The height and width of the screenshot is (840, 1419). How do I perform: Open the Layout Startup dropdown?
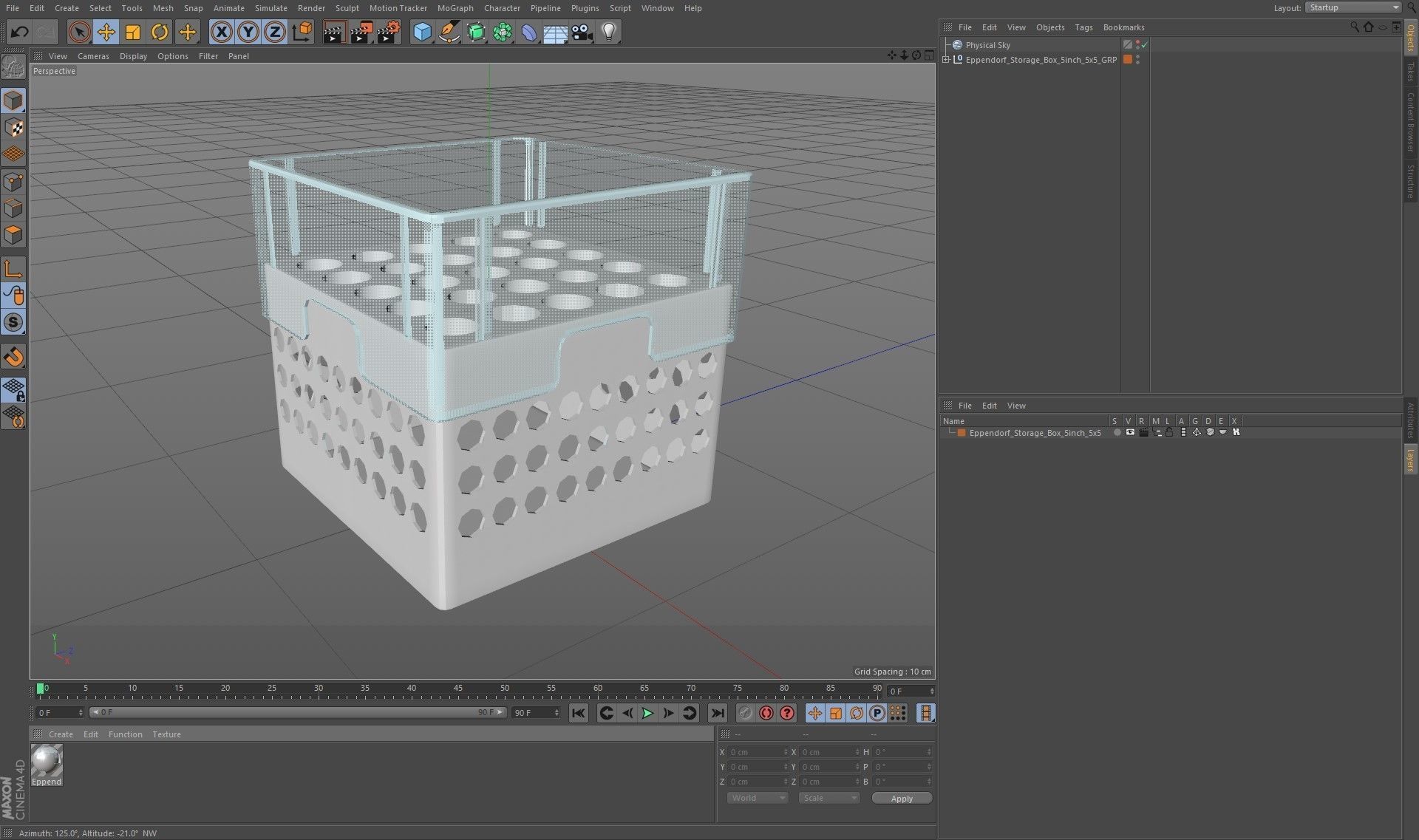1353,7
